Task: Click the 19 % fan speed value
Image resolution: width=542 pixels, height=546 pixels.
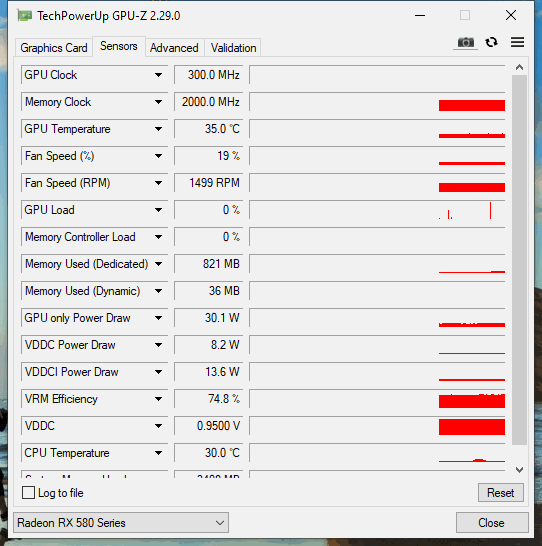Action: [x=209, y=156]
